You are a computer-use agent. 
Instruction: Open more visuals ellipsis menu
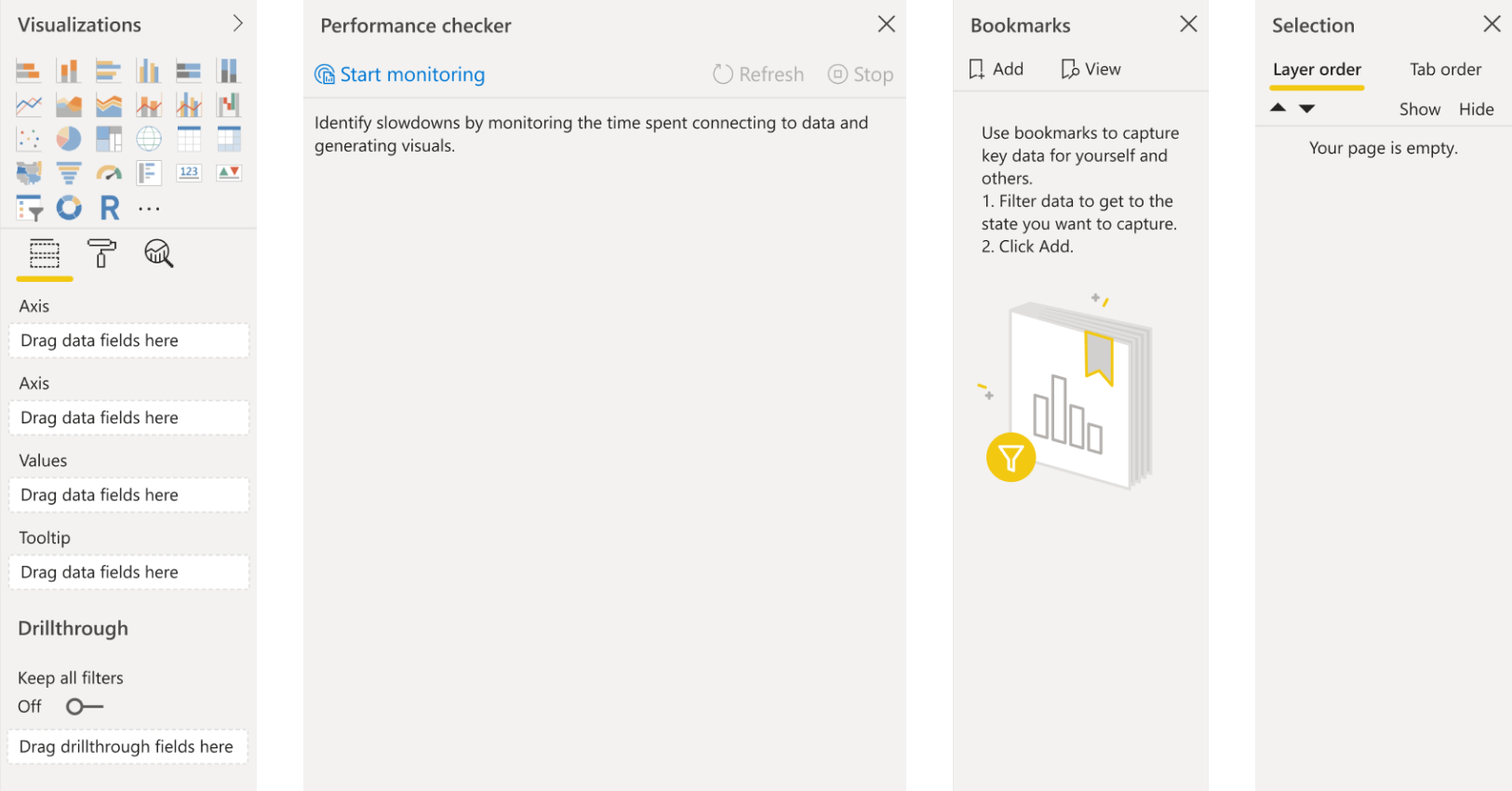[x=149, y=208]
